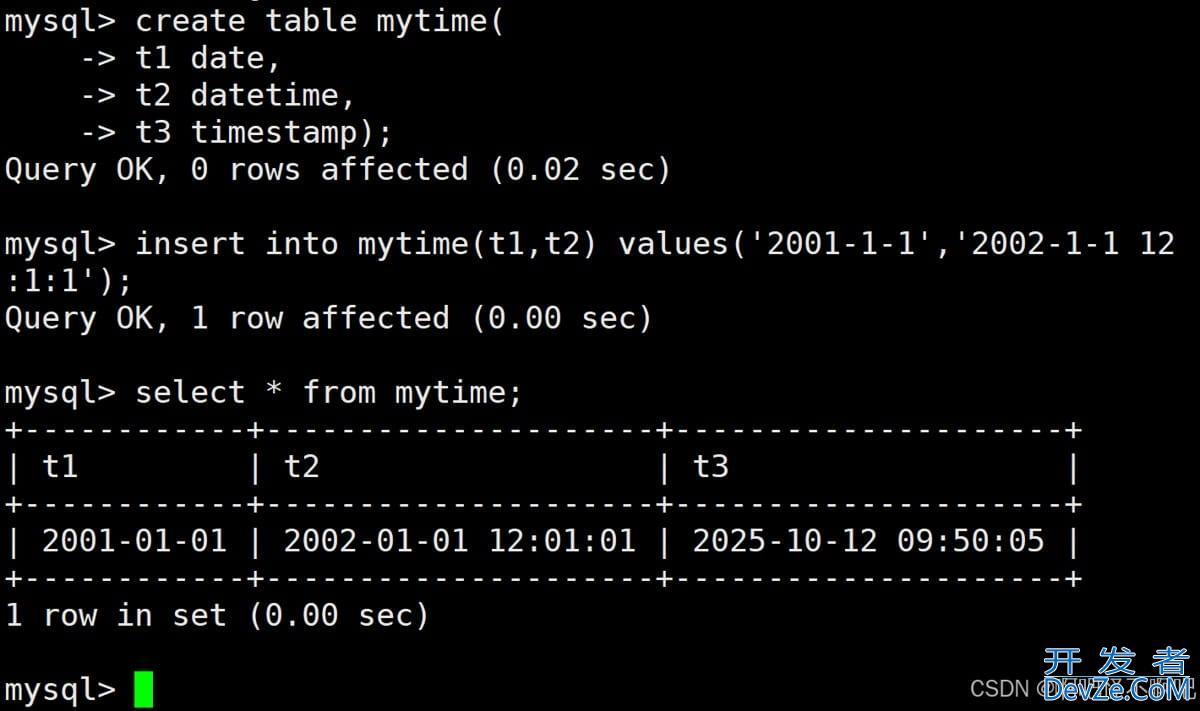Click the '0 rows affected (0.02 sec)' message

coord(430,169)
